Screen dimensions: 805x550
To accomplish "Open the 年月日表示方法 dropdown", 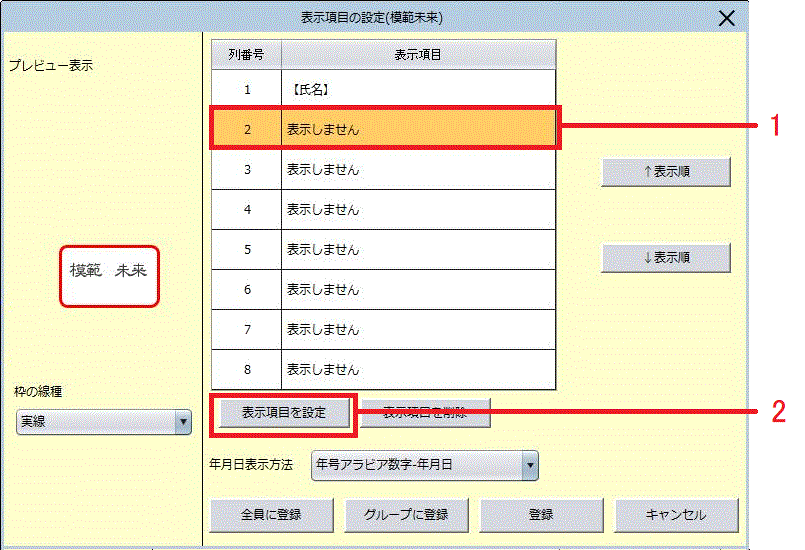I will pyautogui.click(x=425, y=465).
